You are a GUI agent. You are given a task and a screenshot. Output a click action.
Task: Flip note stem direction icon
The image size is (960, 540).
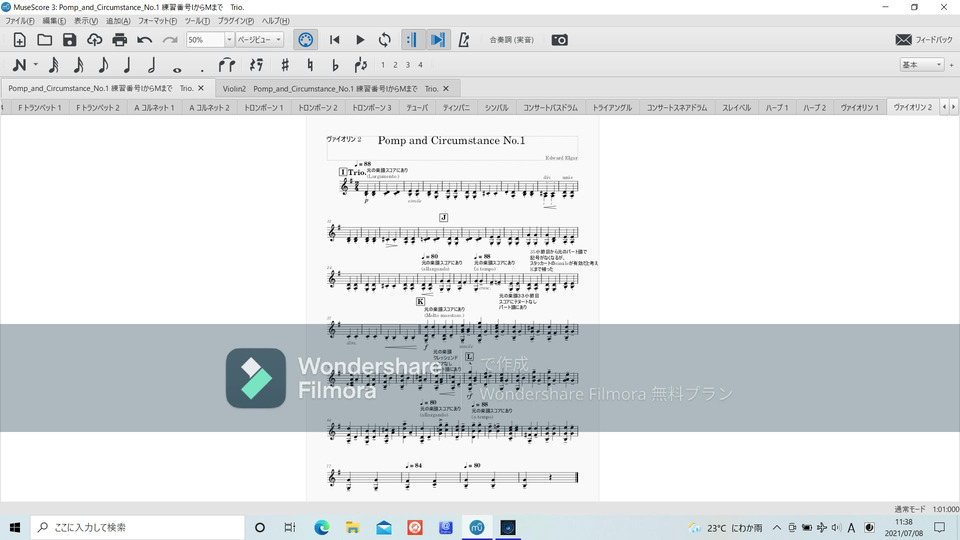click(361, 65)
